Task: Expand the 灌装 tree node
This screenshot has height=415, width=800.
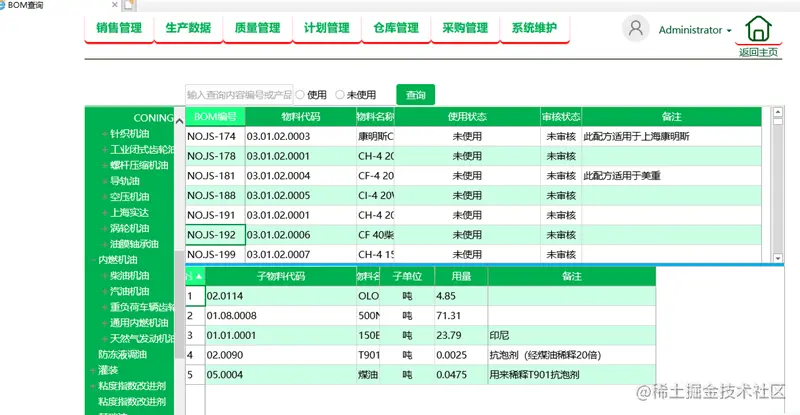Action: 93,371
